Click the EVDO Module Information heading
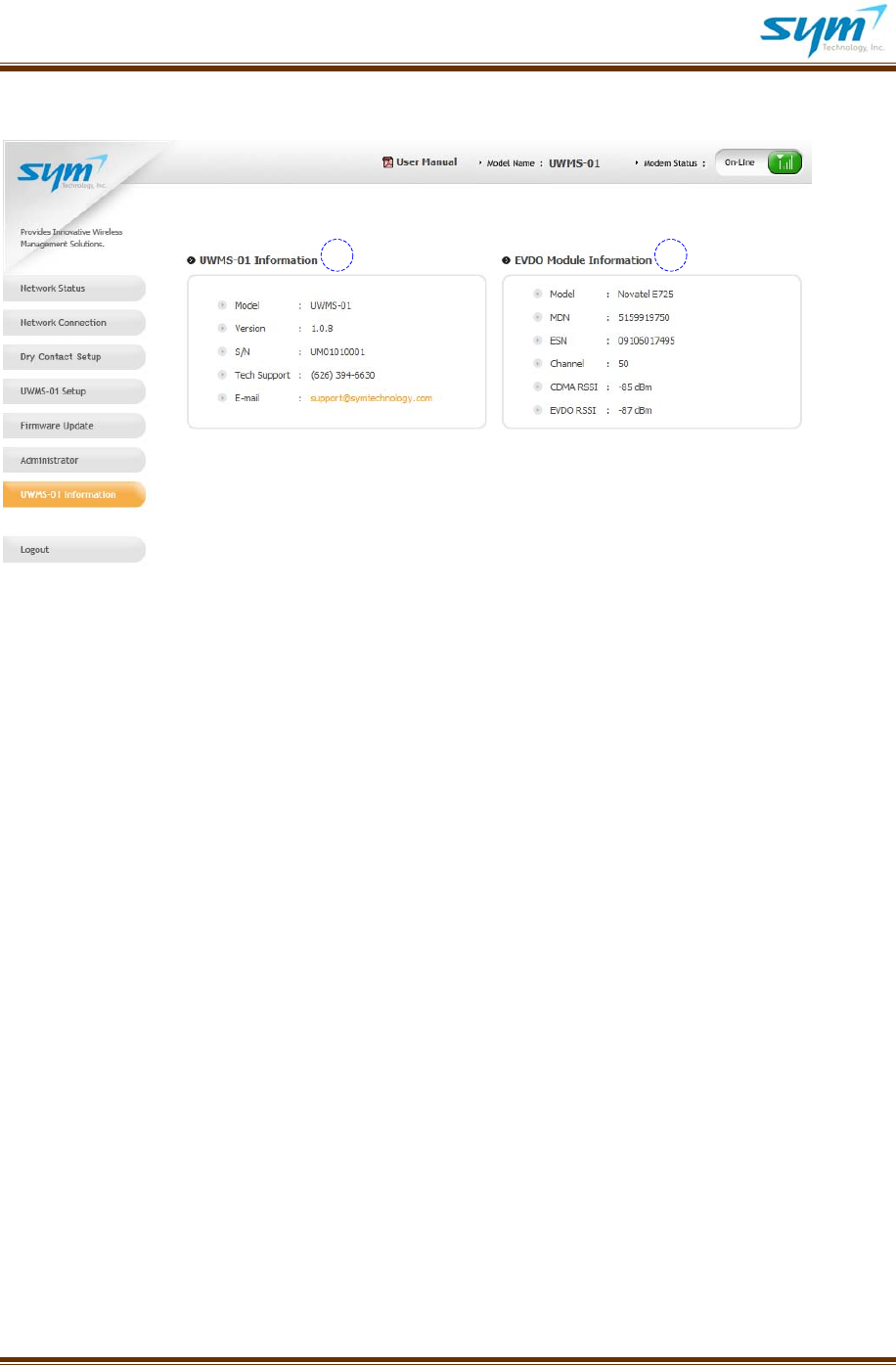Viewport: 896px width, 1365px height. click(583, 260)
